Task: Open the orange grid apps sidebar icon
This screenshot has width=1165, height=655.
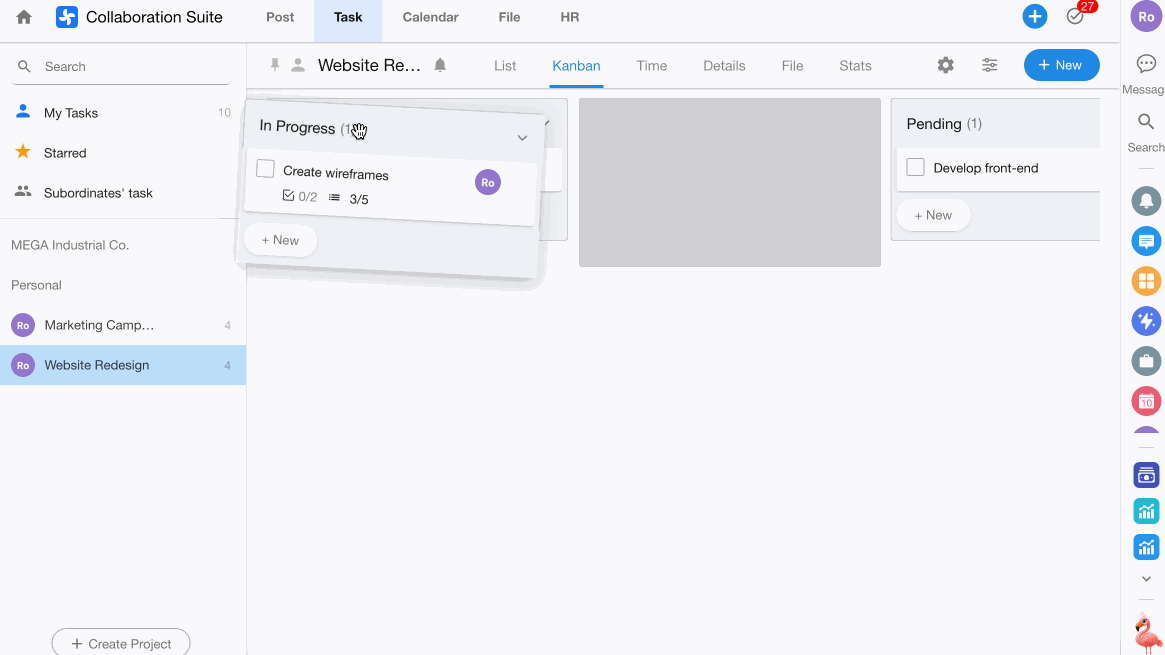Action: pyautogui.click(x=1146, y=281)
